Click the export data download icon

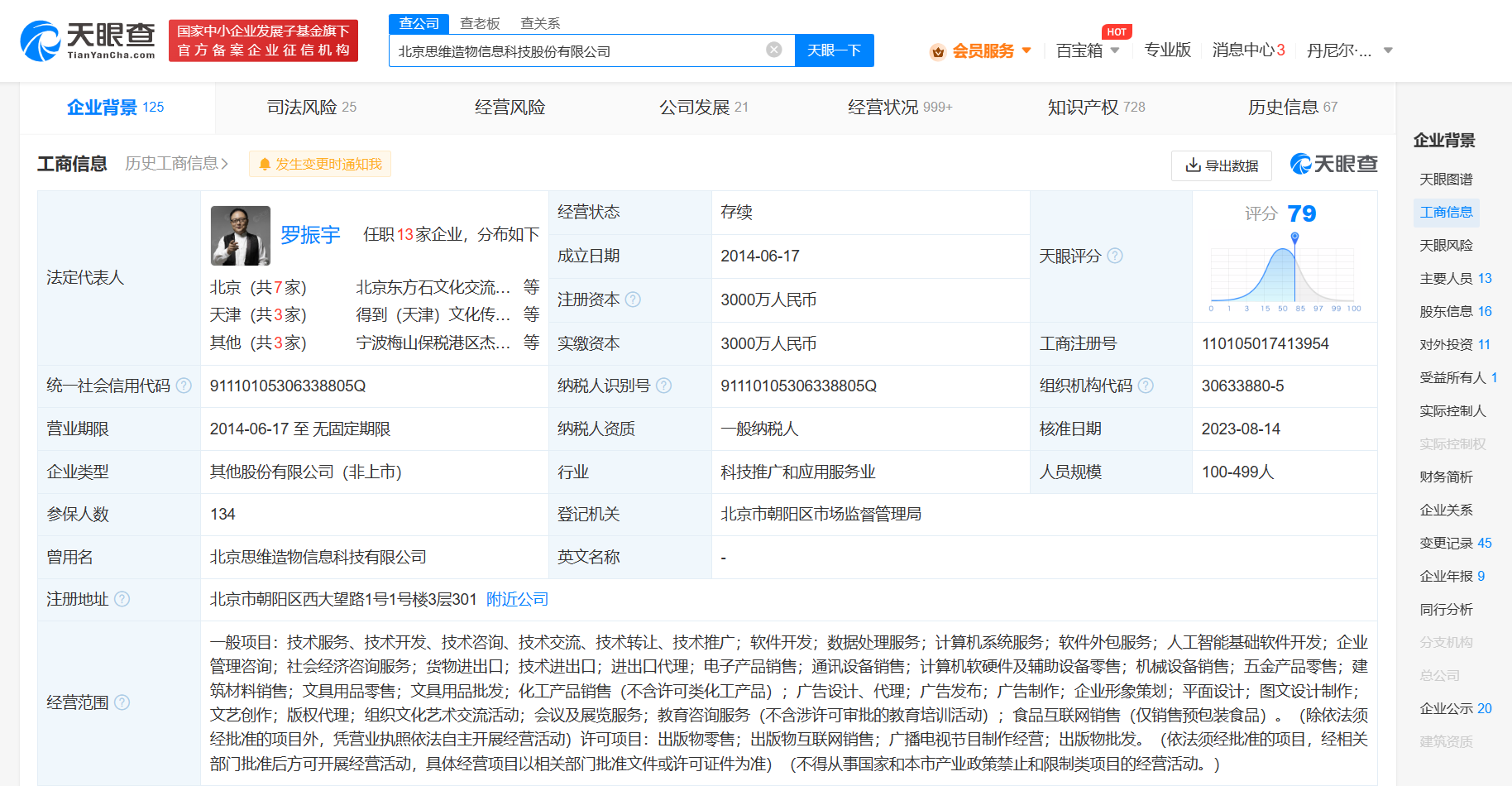1193,165
